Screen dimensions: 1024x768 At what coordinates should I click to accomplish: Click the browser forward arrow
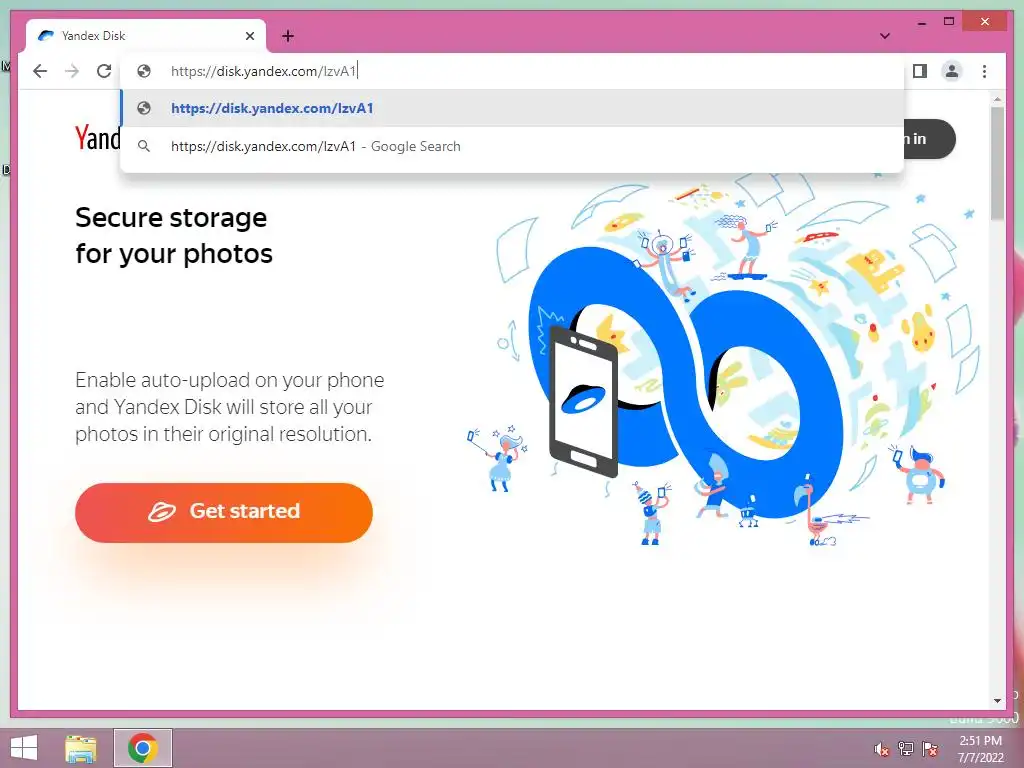[72, 71]
